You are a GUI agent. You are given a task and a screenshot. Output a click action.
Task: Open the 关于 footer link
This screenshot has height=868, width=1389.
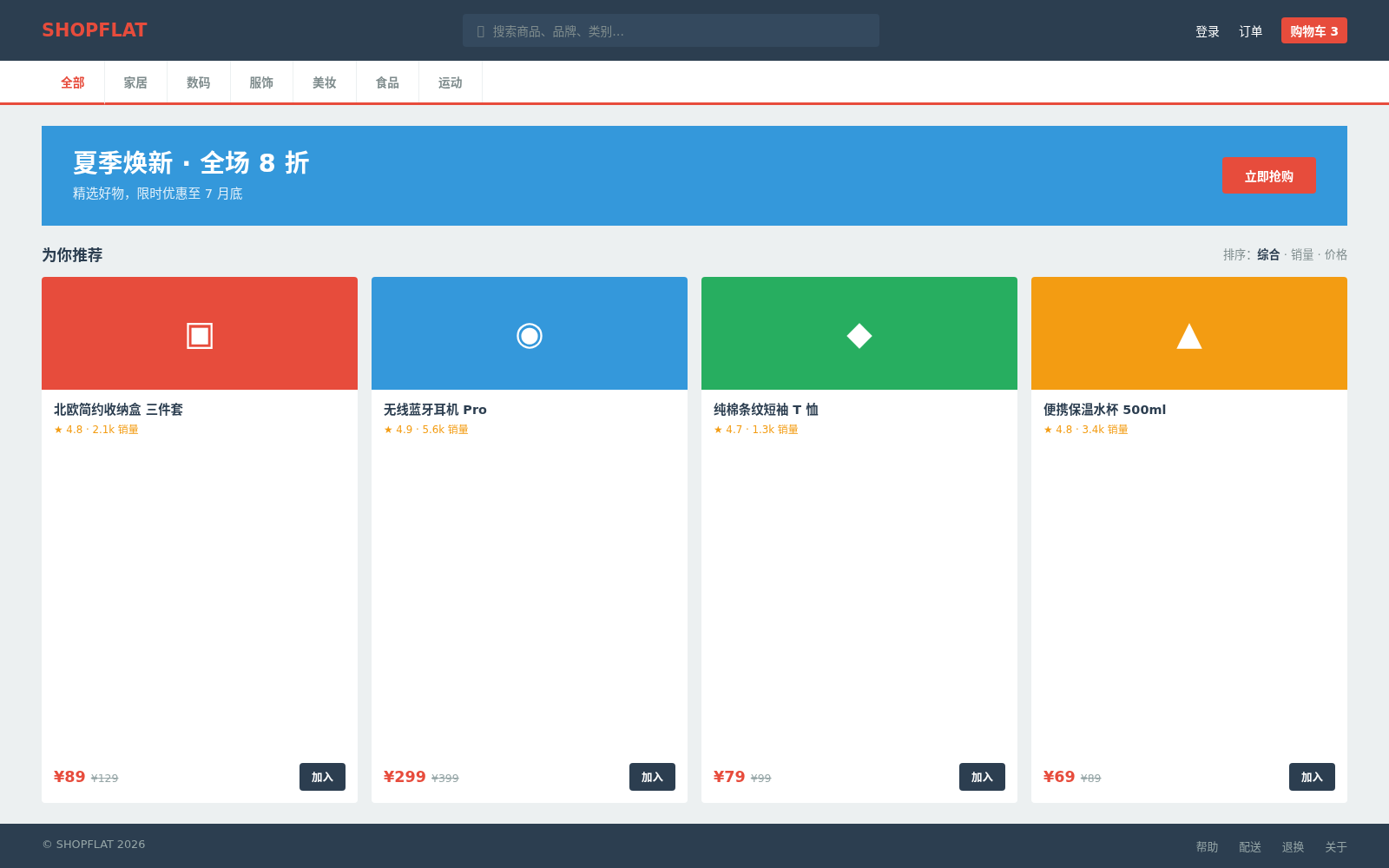point(1336,847)
